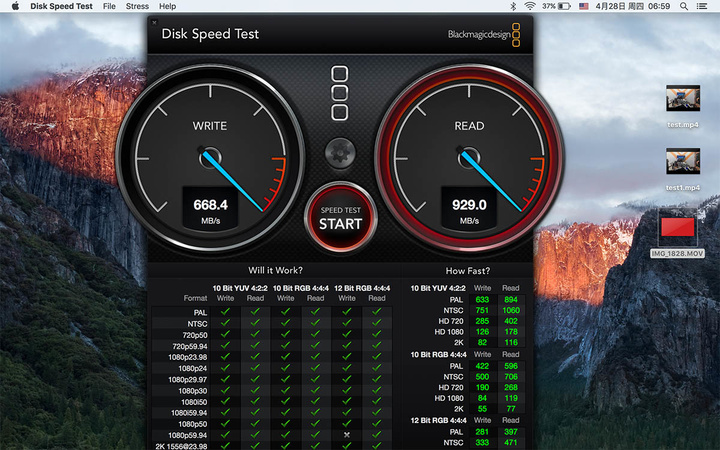Click the WRITE gauge reading 668.4 MB/s
720x450 pixels.
(x=210, y=209)
